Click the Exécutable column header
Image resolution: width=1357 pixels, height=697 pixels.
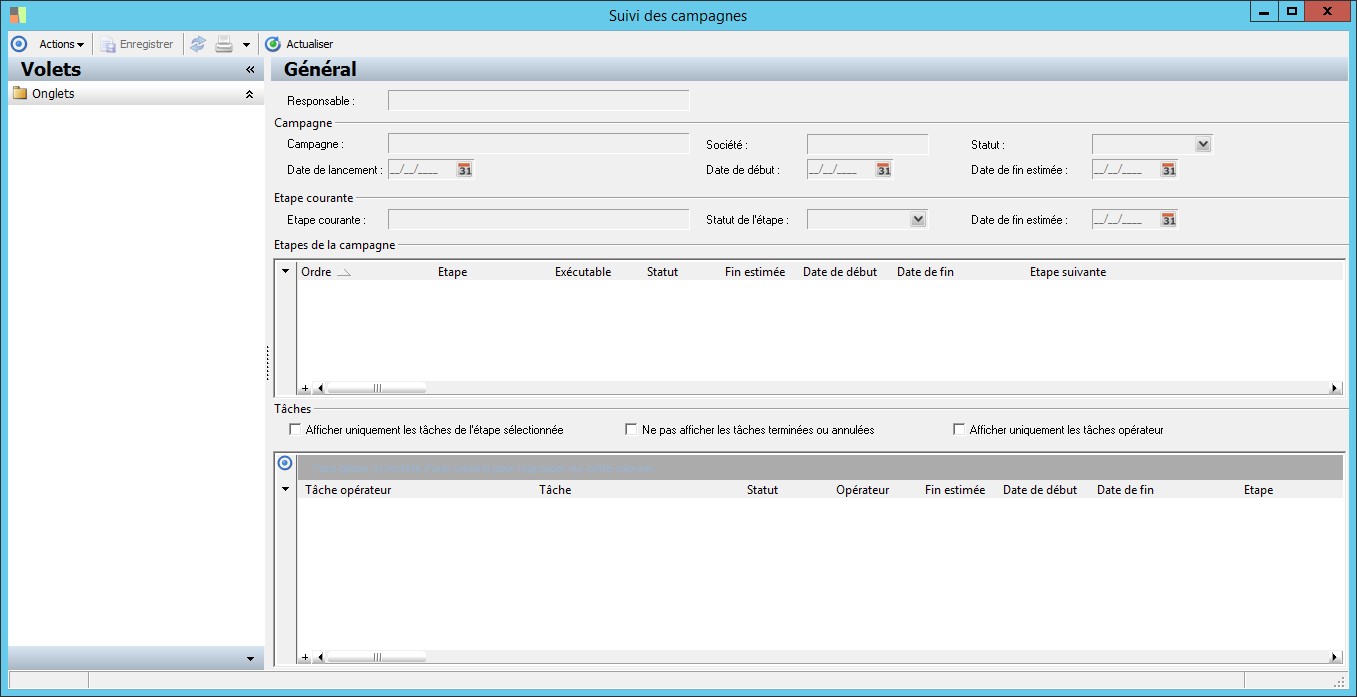pyautogui.click(x=583, y=272)
